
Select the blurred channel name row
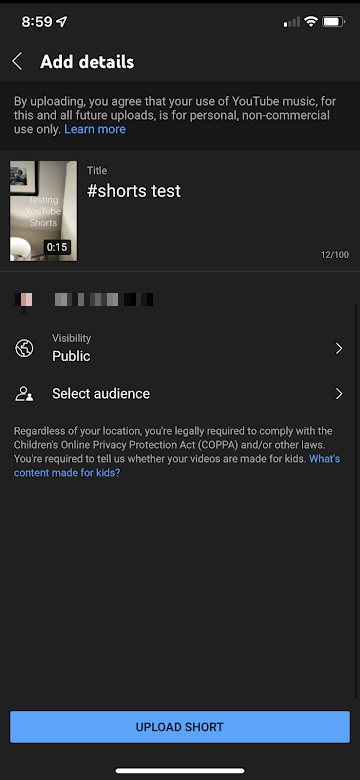point(180,300)
